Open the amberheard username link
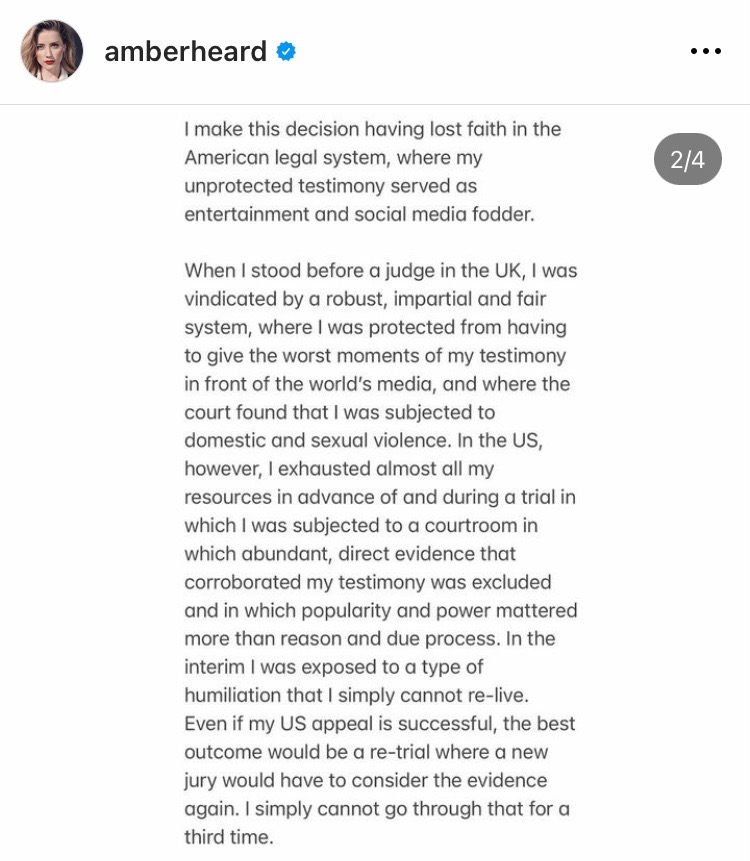 pyautogui.click(x=186, y=52)
